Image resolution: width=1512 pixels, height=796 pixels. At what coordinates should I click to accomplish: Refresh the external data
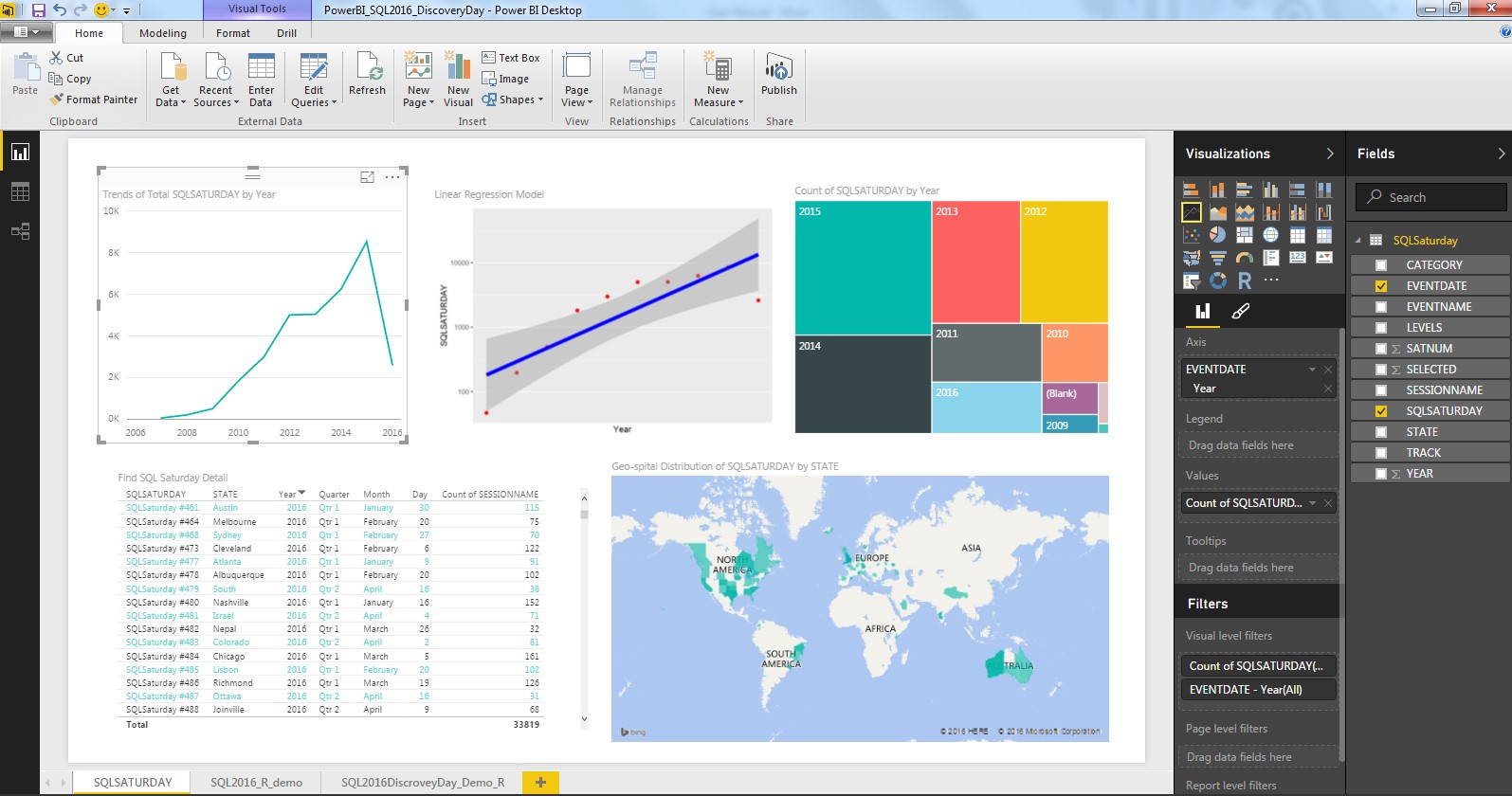[x=367, y=74]
